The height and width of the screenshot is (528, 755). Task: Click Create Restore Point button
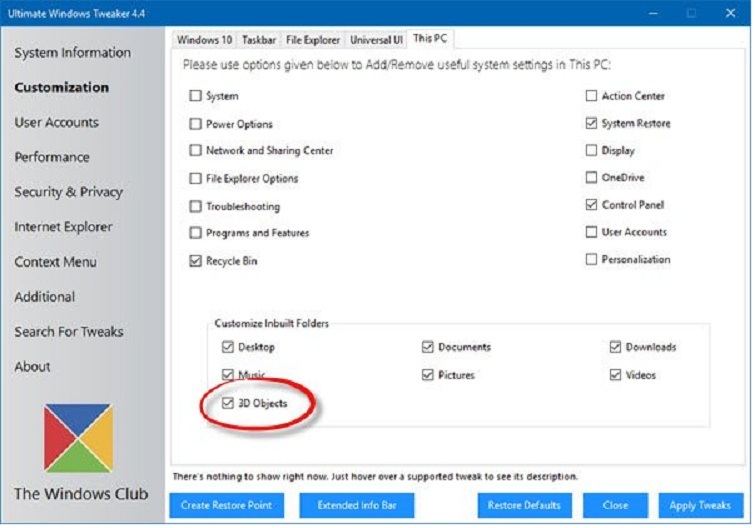point(227,505)
